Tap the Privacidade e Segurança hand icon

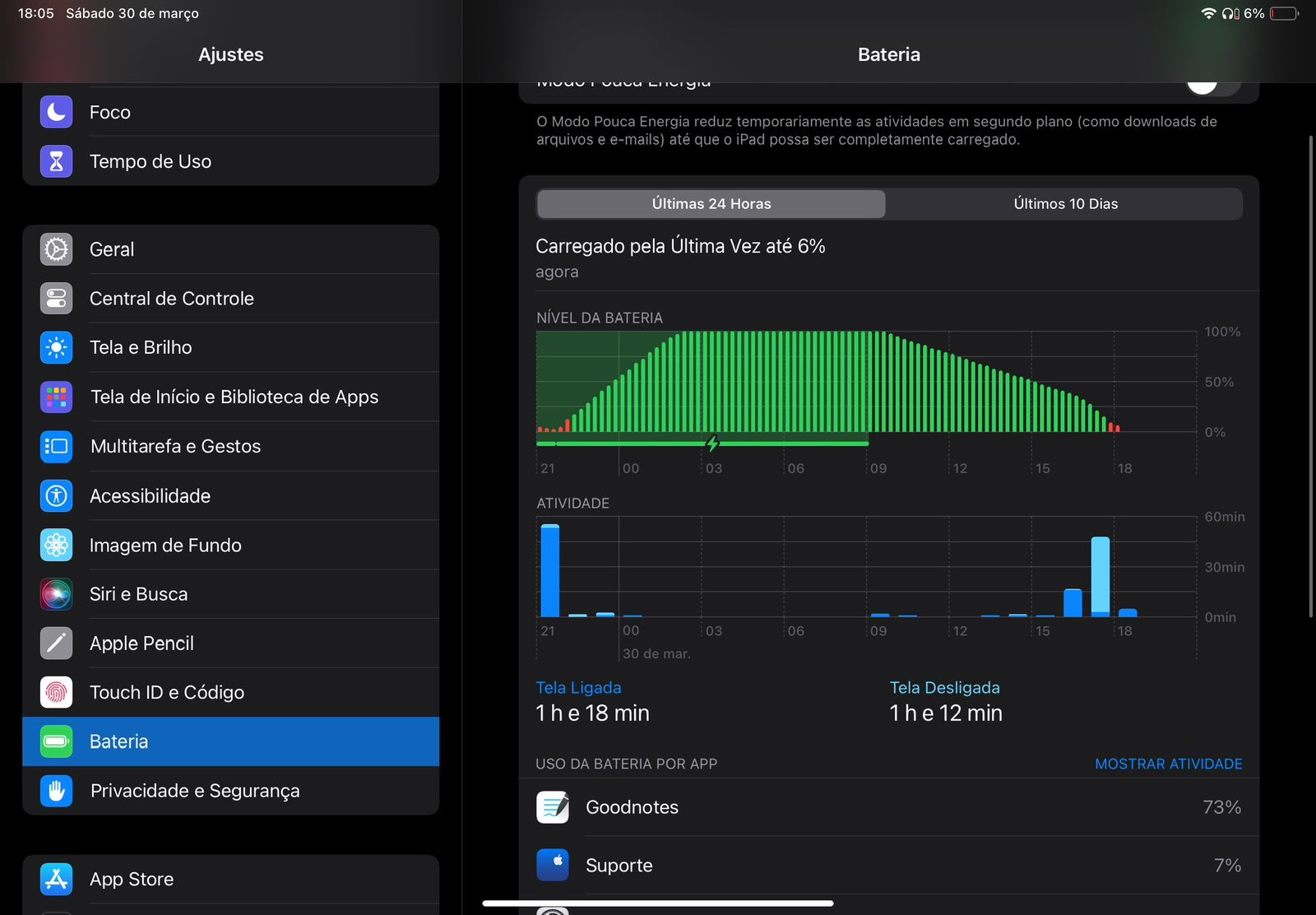coord(56,791)
